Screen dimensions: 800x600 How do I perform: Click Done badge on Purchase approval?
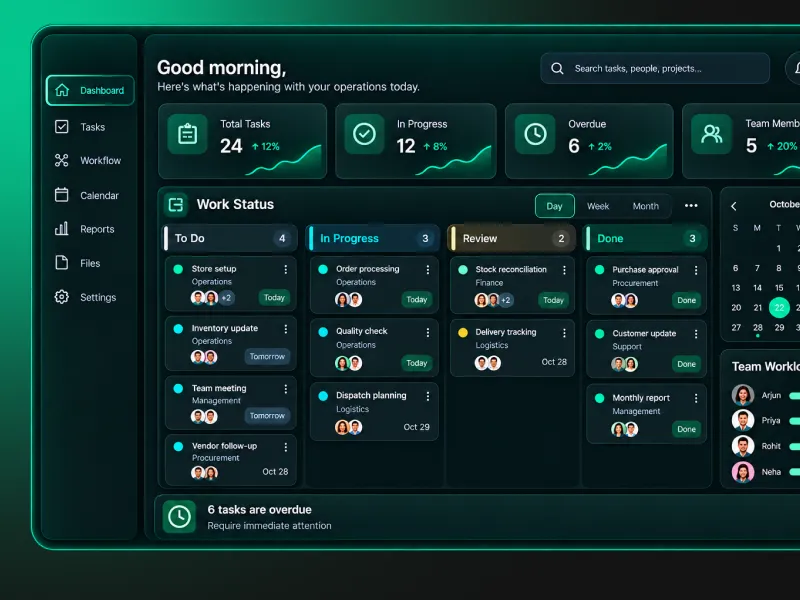tap(686, 300)
